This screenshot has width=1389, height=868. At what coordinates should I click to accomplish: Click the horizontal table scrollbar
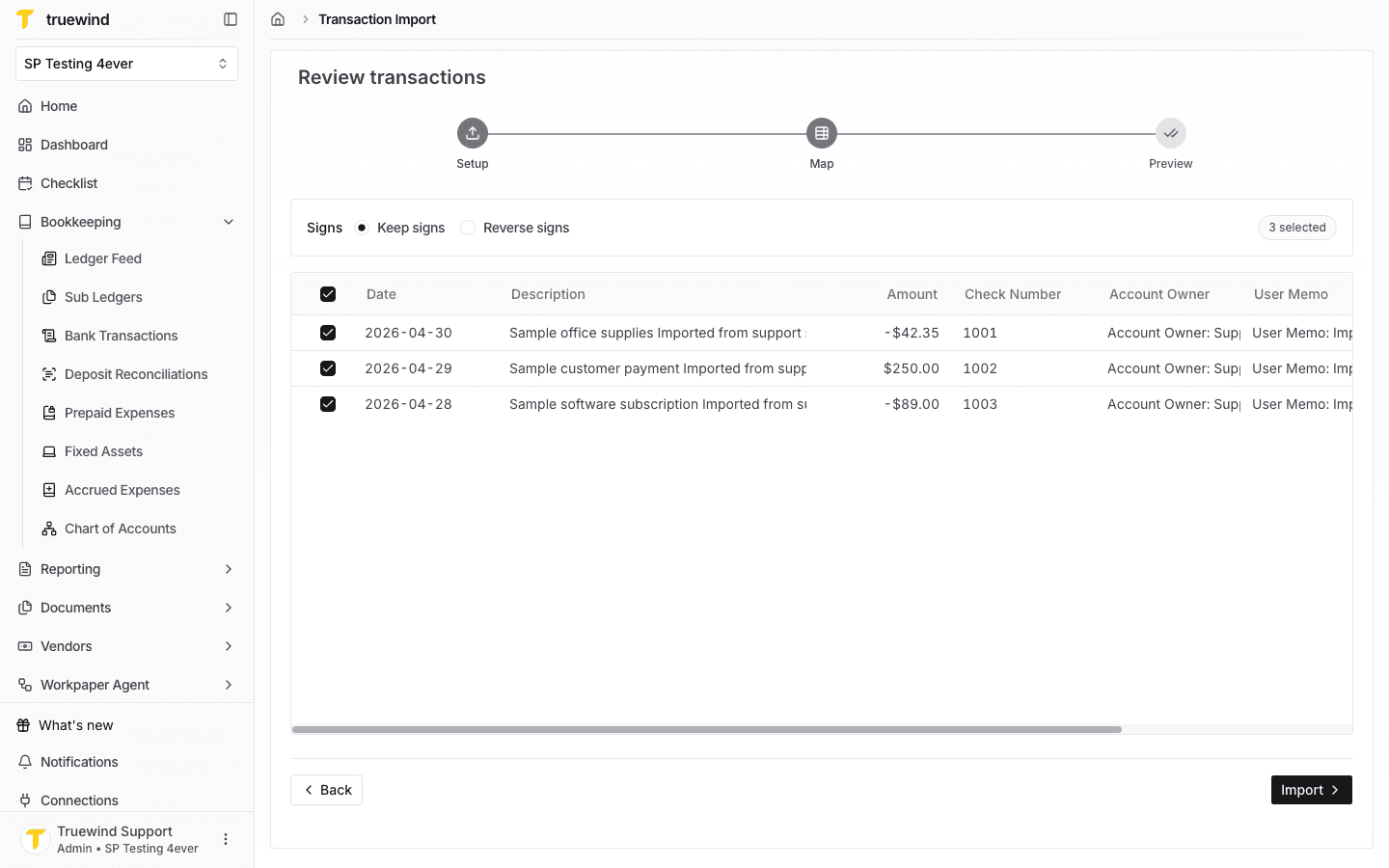[x=707, y=729]
